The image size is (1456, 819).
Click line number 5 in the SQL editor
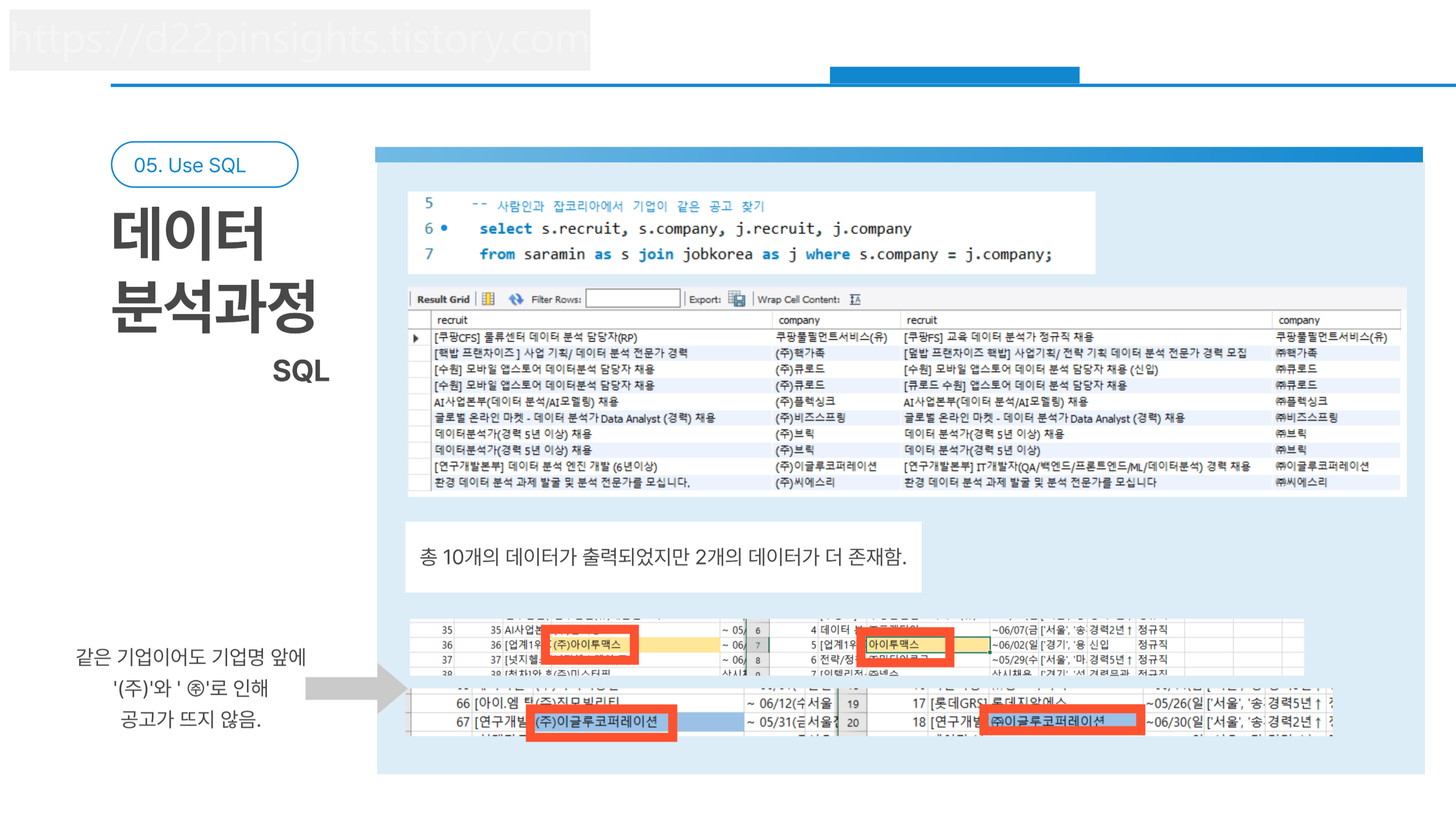(429, 203)
